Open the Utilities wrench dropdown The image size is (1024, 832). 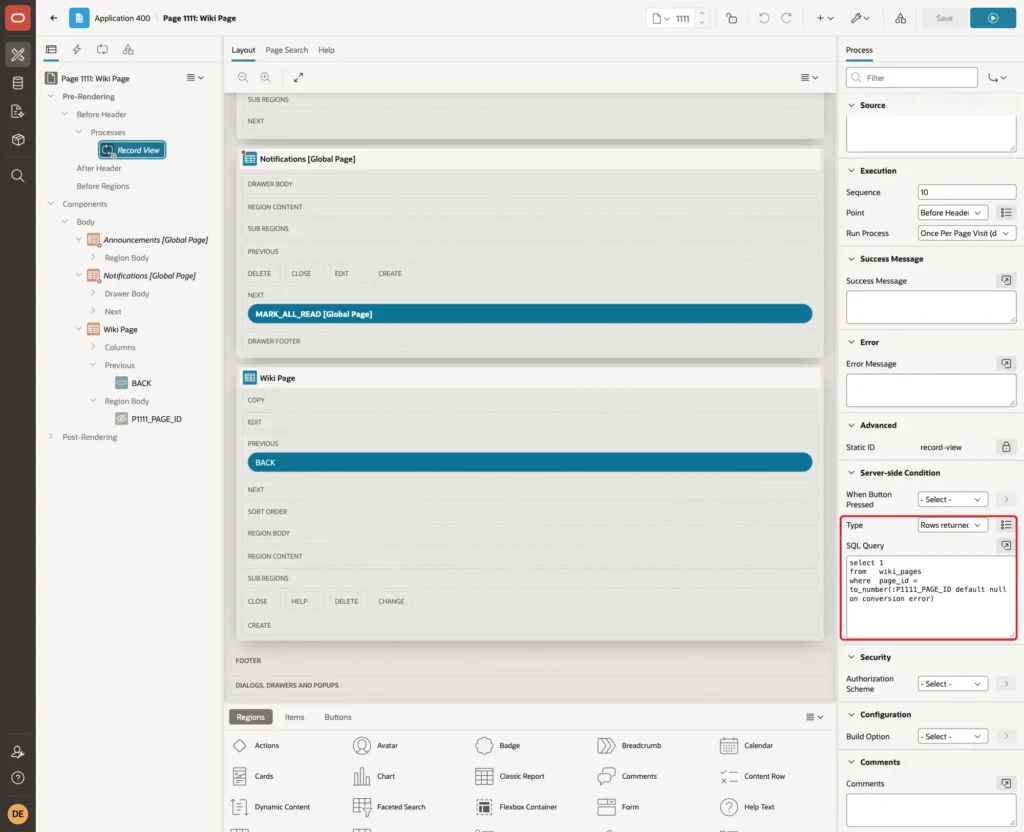(860, 18)
